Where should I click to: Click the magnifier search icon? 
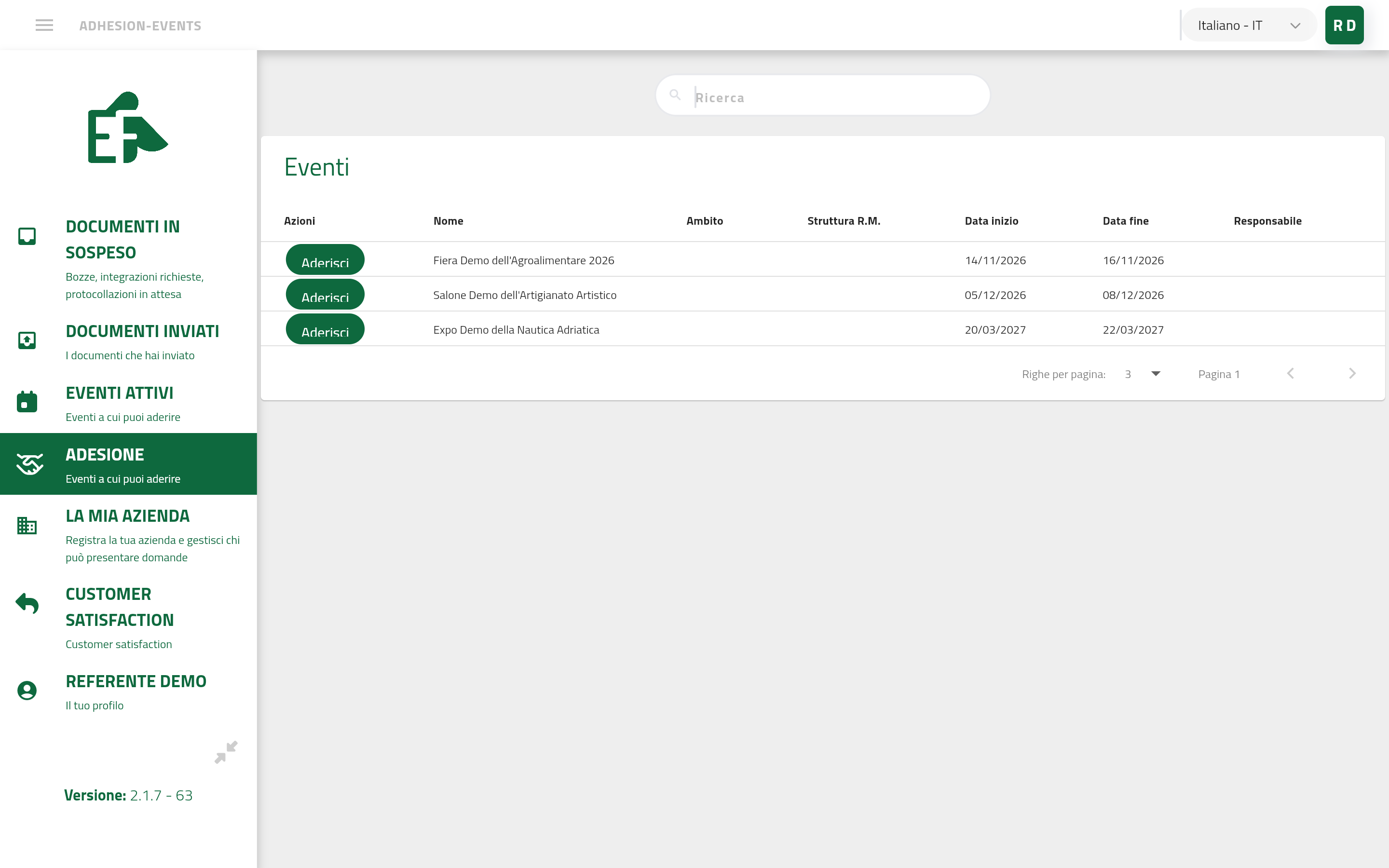675,95
